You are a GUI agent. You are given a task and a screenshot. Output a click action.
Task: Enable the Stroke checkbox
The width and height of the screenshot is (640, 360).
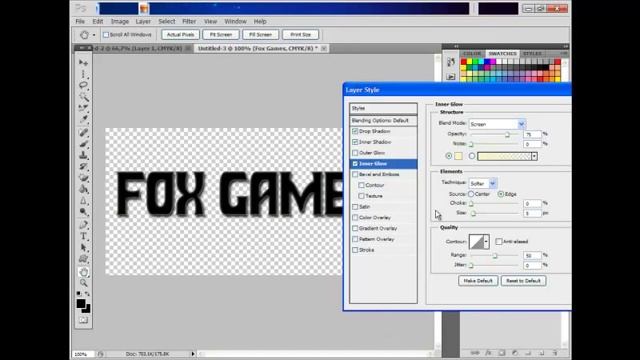(355, 250)
